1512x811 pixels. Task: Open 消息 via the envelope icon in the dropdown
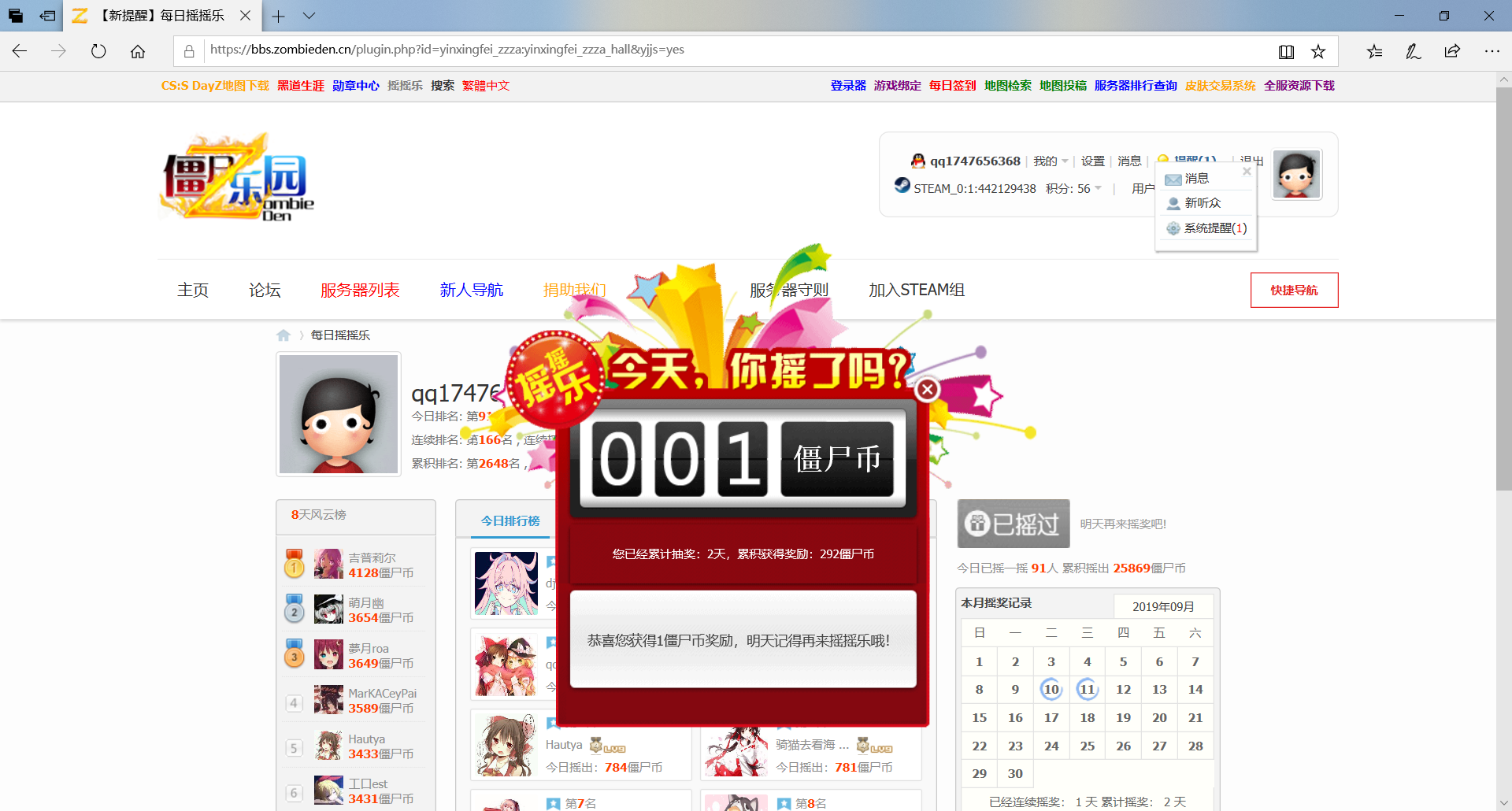[x=1173, y=178]
